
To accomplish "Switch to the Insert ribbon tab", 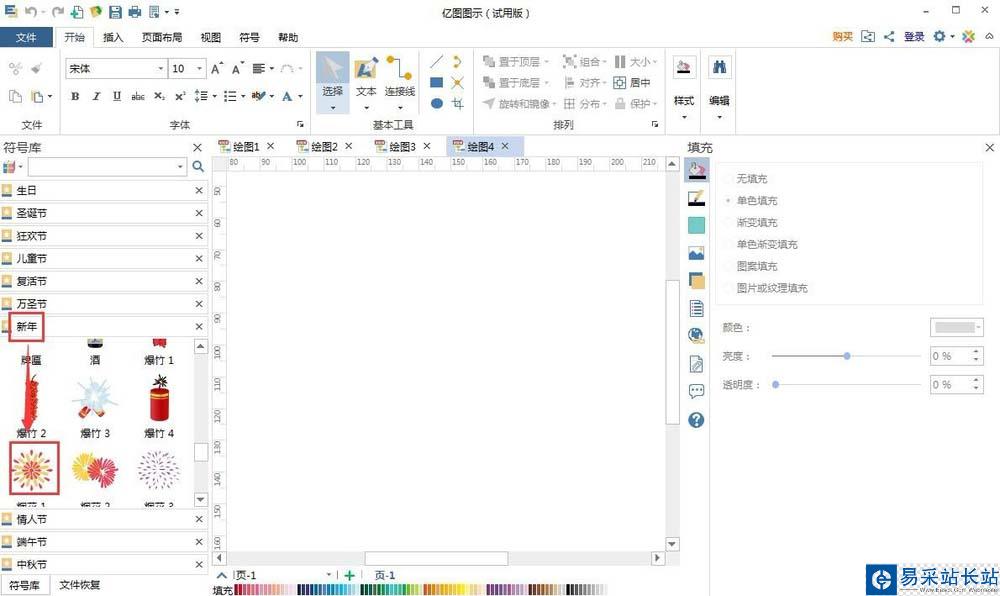I will click(x=113, y=38).
